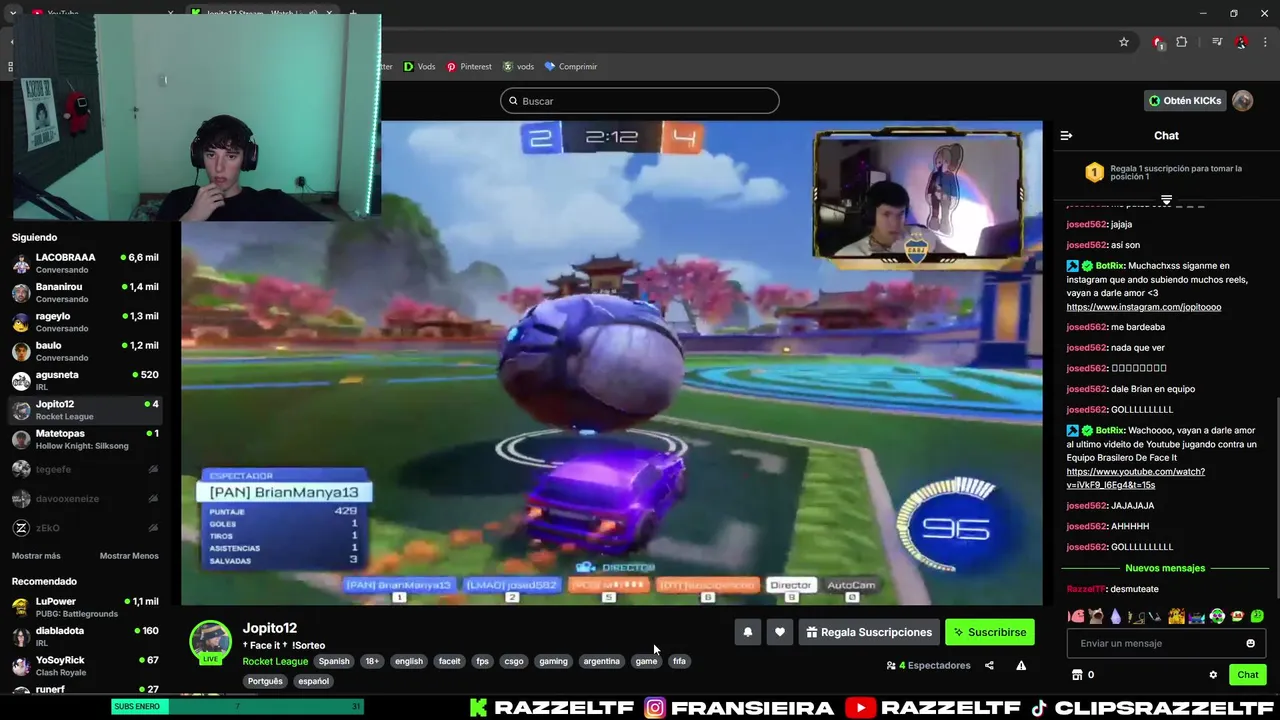This screenshot has width=1280, height=720.
Task: Click the gold position 1 badge in chat
Action: pyautogui.click(x=1094, y=173)
